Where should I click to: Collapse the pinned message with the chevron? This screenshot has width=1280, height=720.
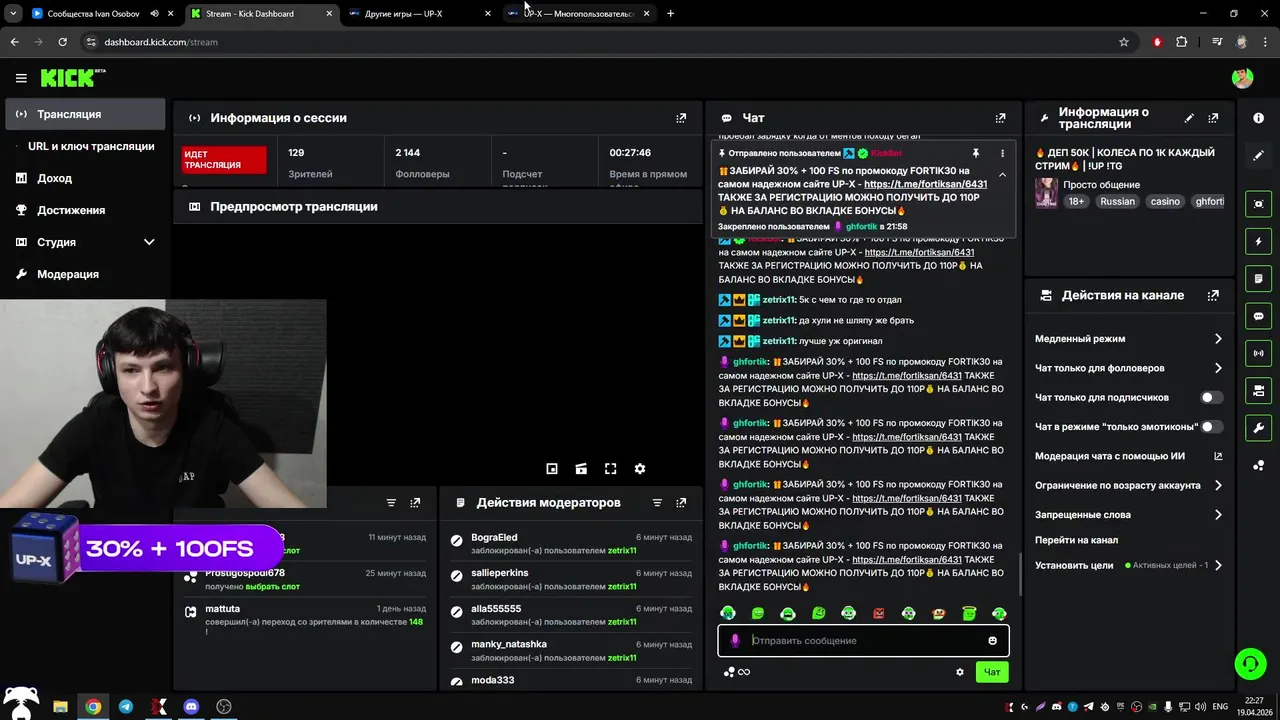(1002, 175)
